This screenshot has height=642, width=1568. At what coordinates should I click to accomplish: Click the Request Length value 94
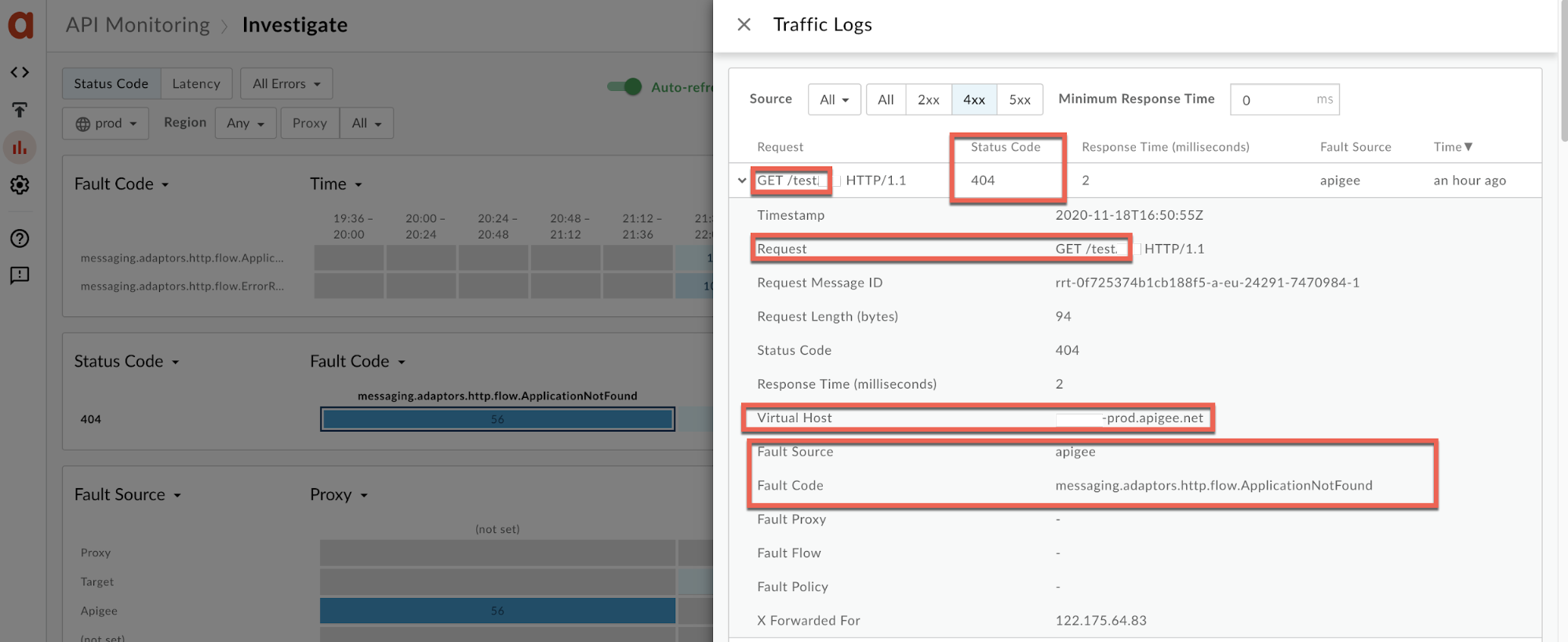coord(1063,316)
